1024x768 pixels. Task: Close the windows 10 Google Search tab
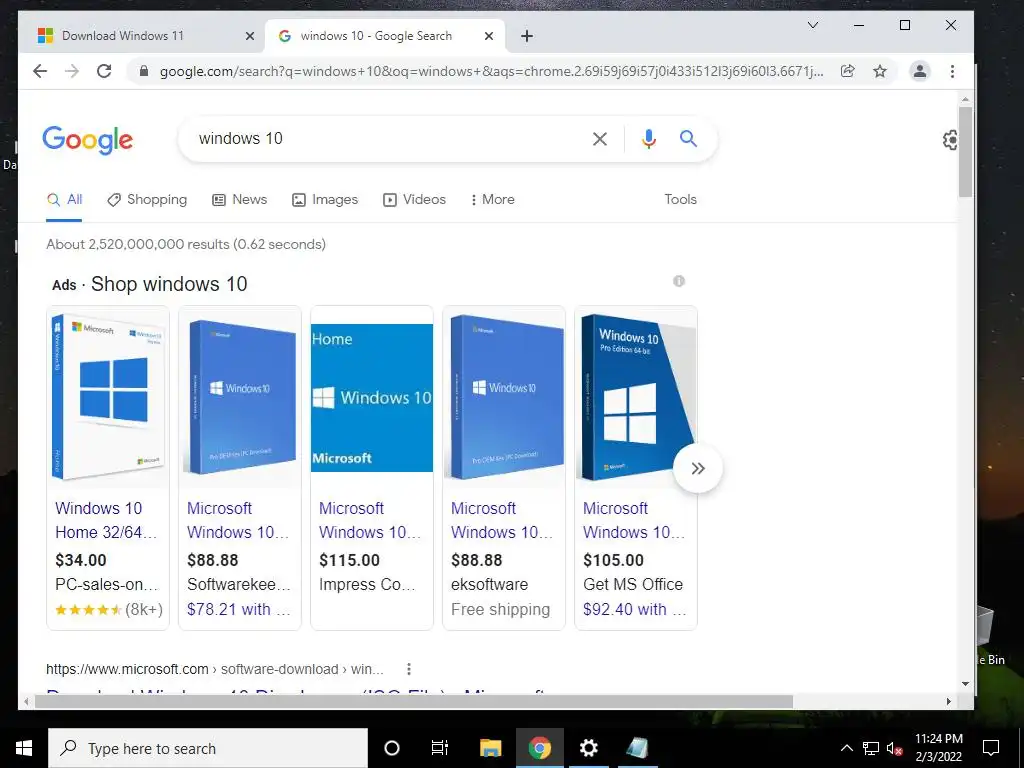[488, 36]
